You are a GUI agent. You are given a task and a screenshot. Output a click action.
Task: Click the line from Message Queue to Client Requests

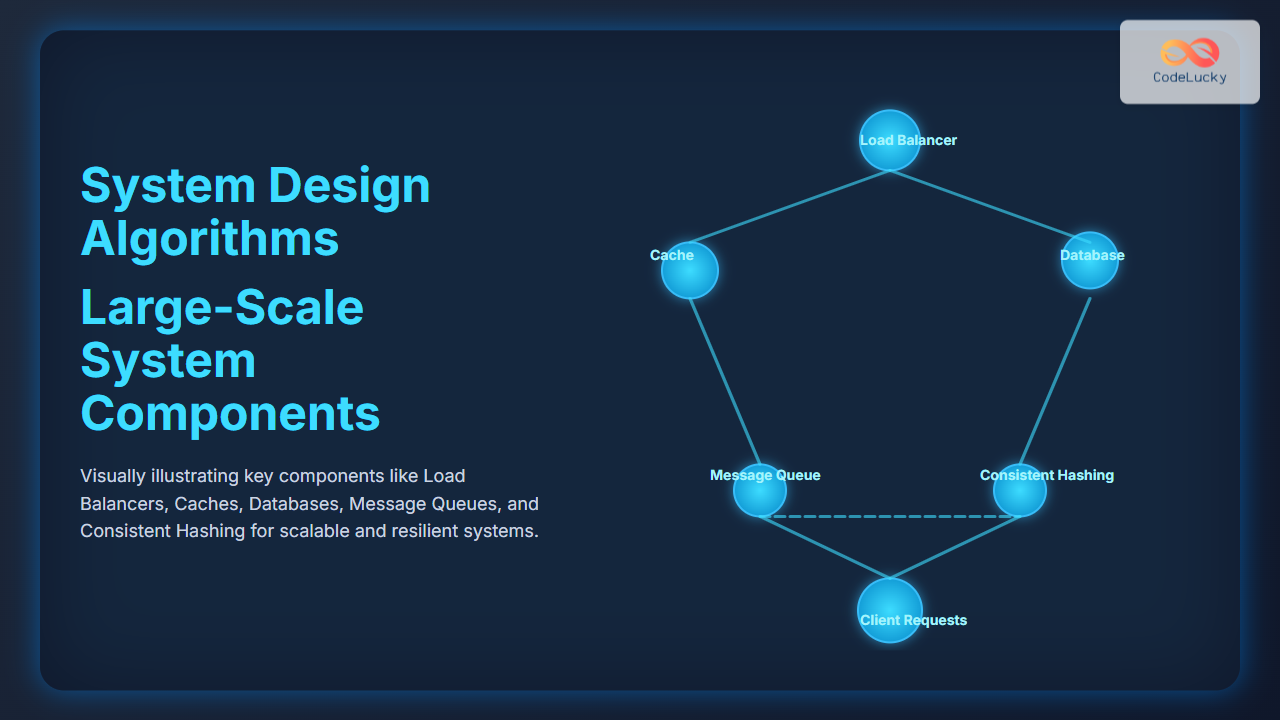tap(820, 546)
